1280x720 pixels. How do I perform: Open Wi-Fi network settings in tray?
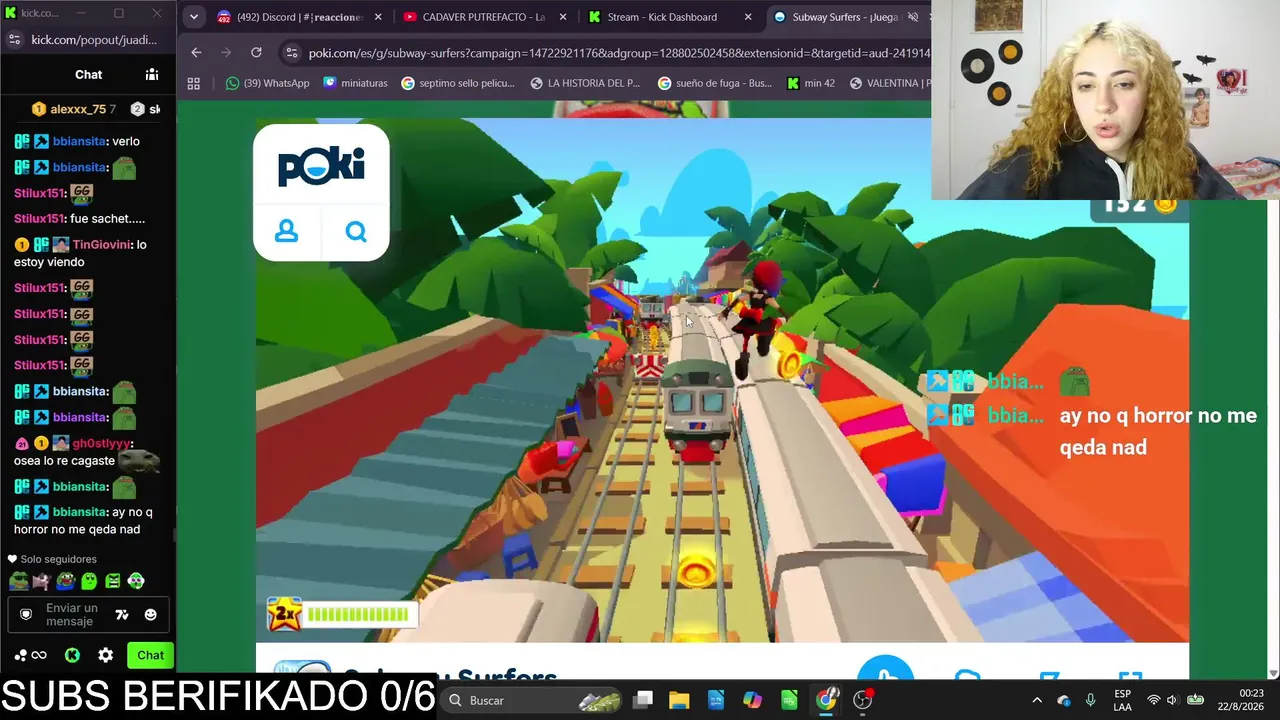1154,700
